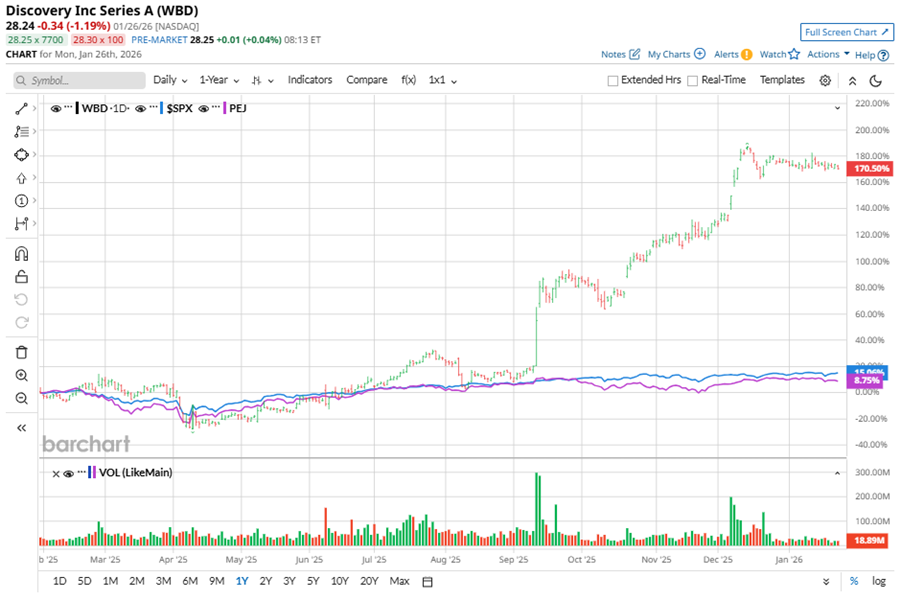Open Notes edit icon
Viewport: 902px width, 600px height.
coord(635,54)
